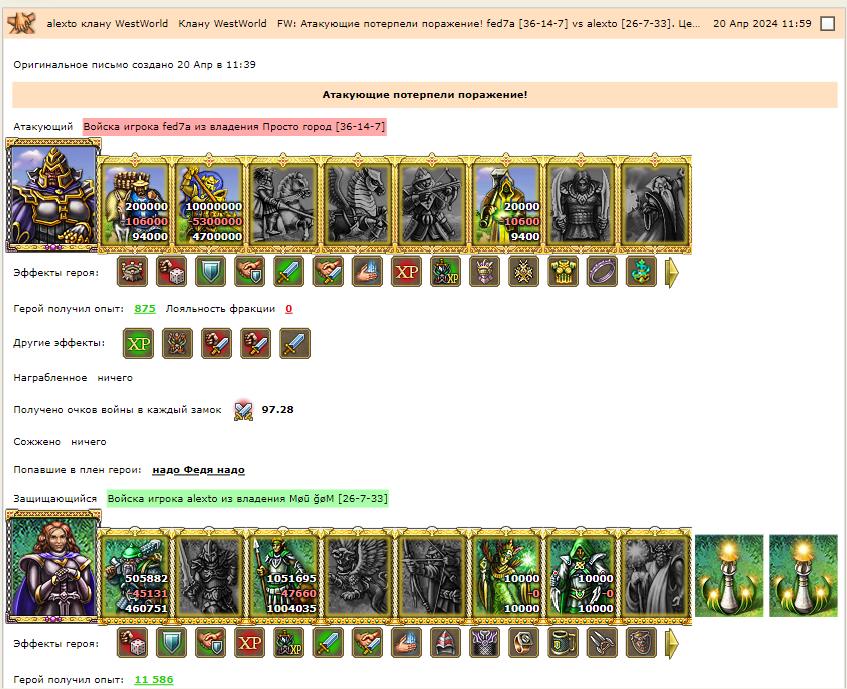Click the castle fortification hero effect icon
Image resolution: width=847 pixels, height=689 pixels.
132,272
